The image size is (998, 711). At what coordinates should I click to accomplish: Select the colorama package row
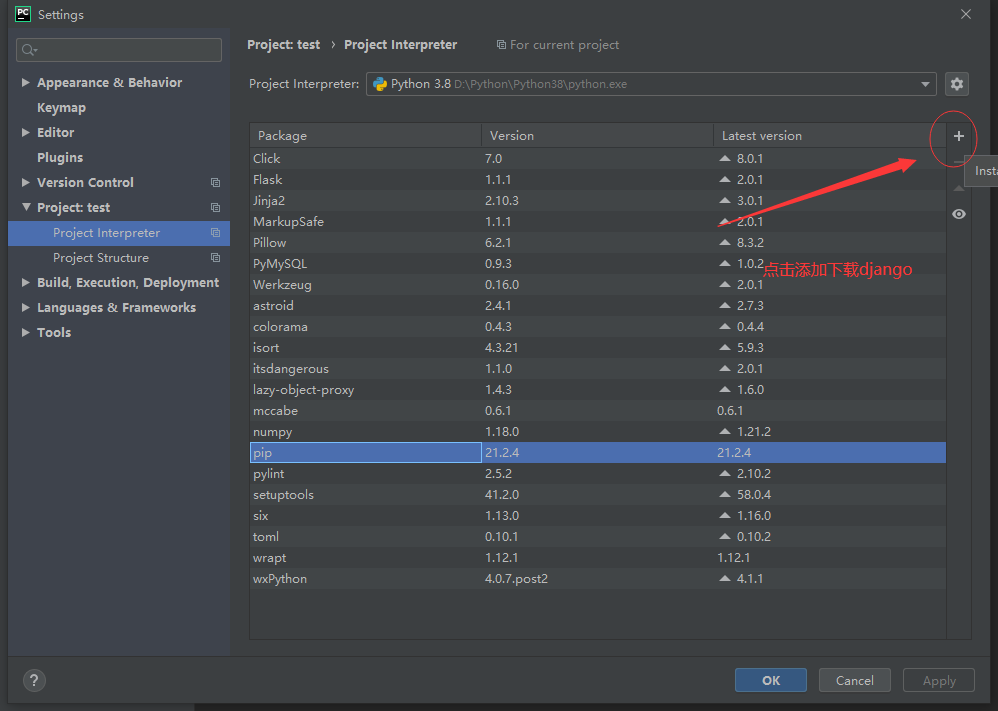point(598,327)
